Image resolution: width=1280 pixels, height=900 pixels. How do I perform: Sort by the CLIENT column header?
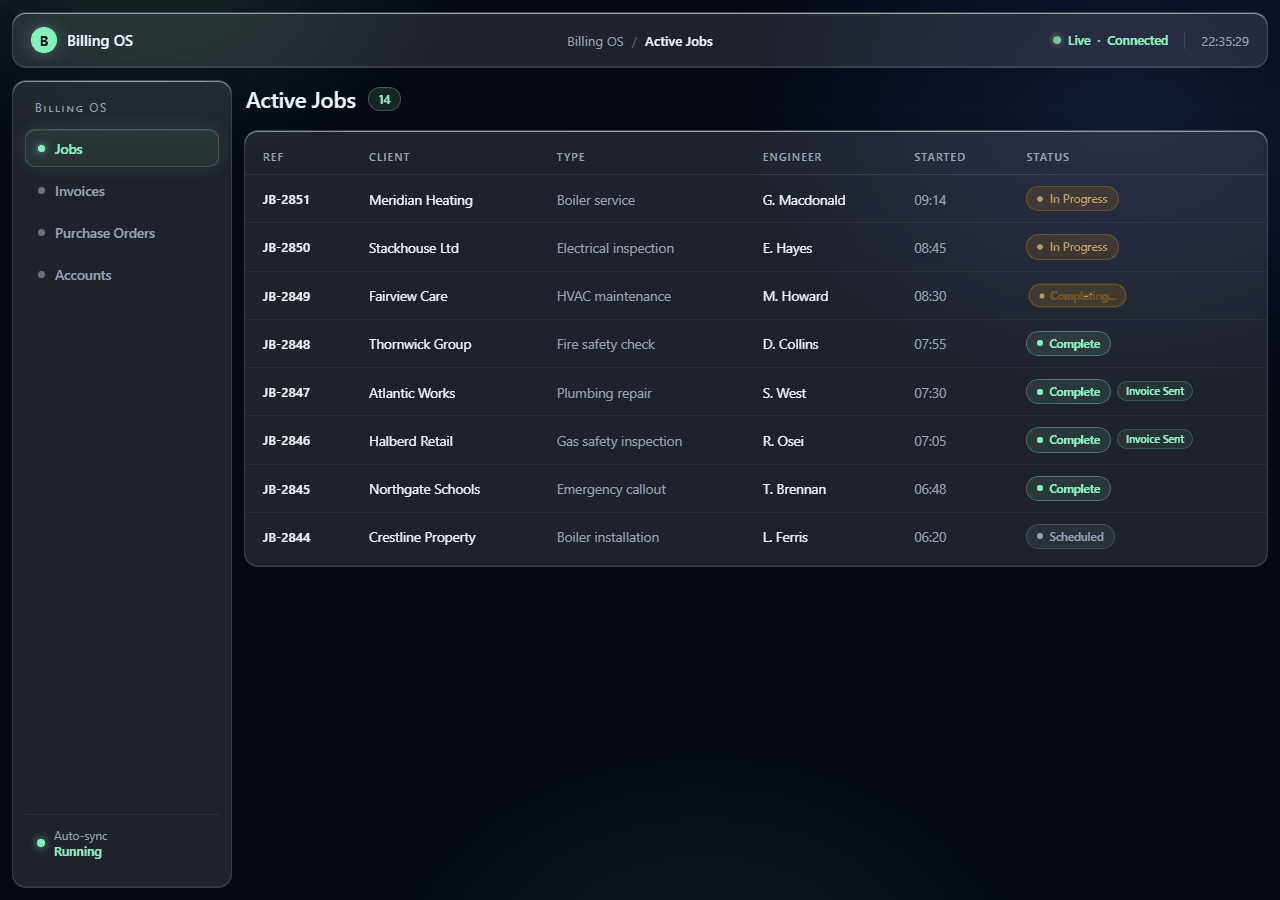point(389,157)
